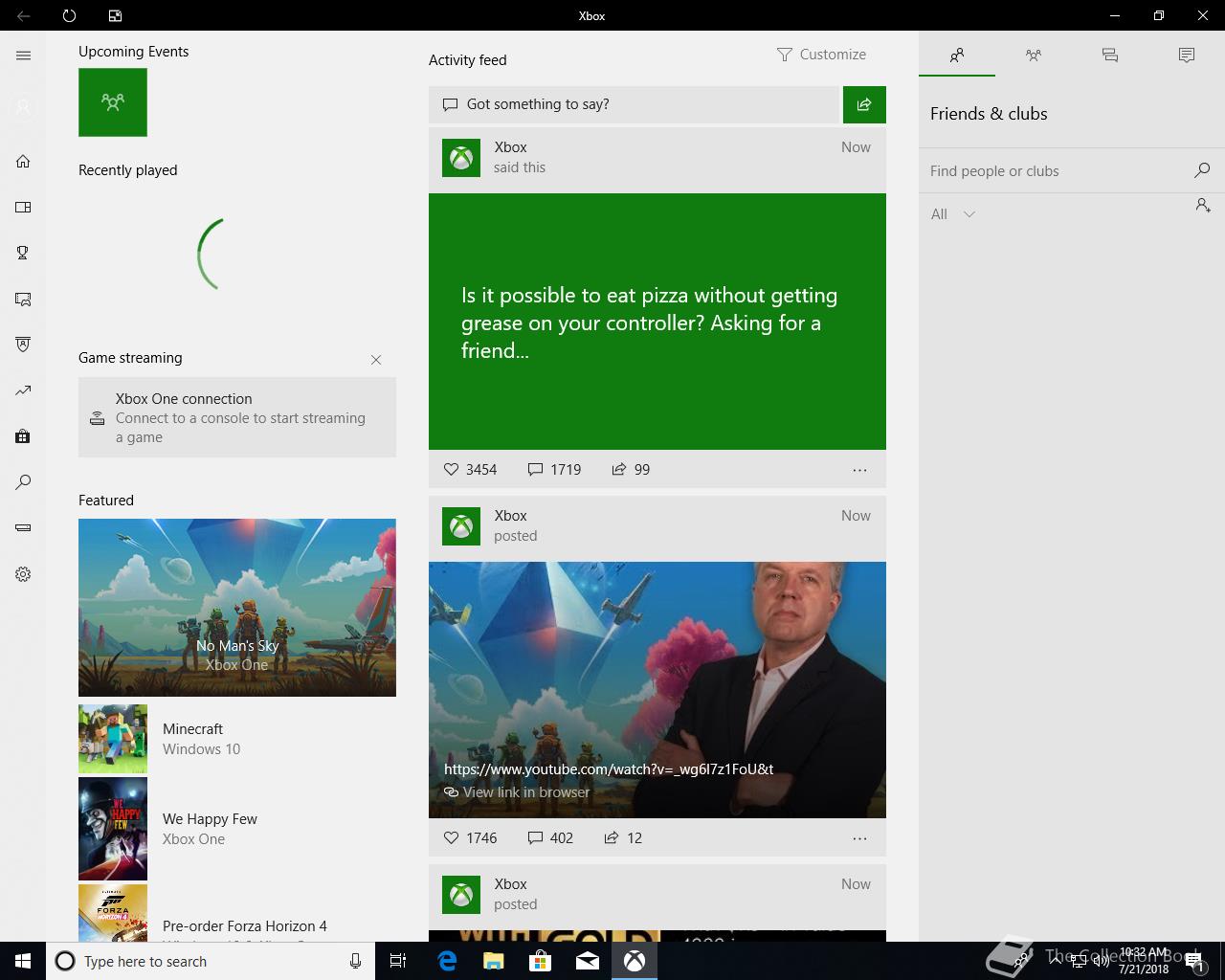The height and width of the screenshot is (980, 1225).
Task: Open the hamburger navigation menu
Action: (23, 56)
